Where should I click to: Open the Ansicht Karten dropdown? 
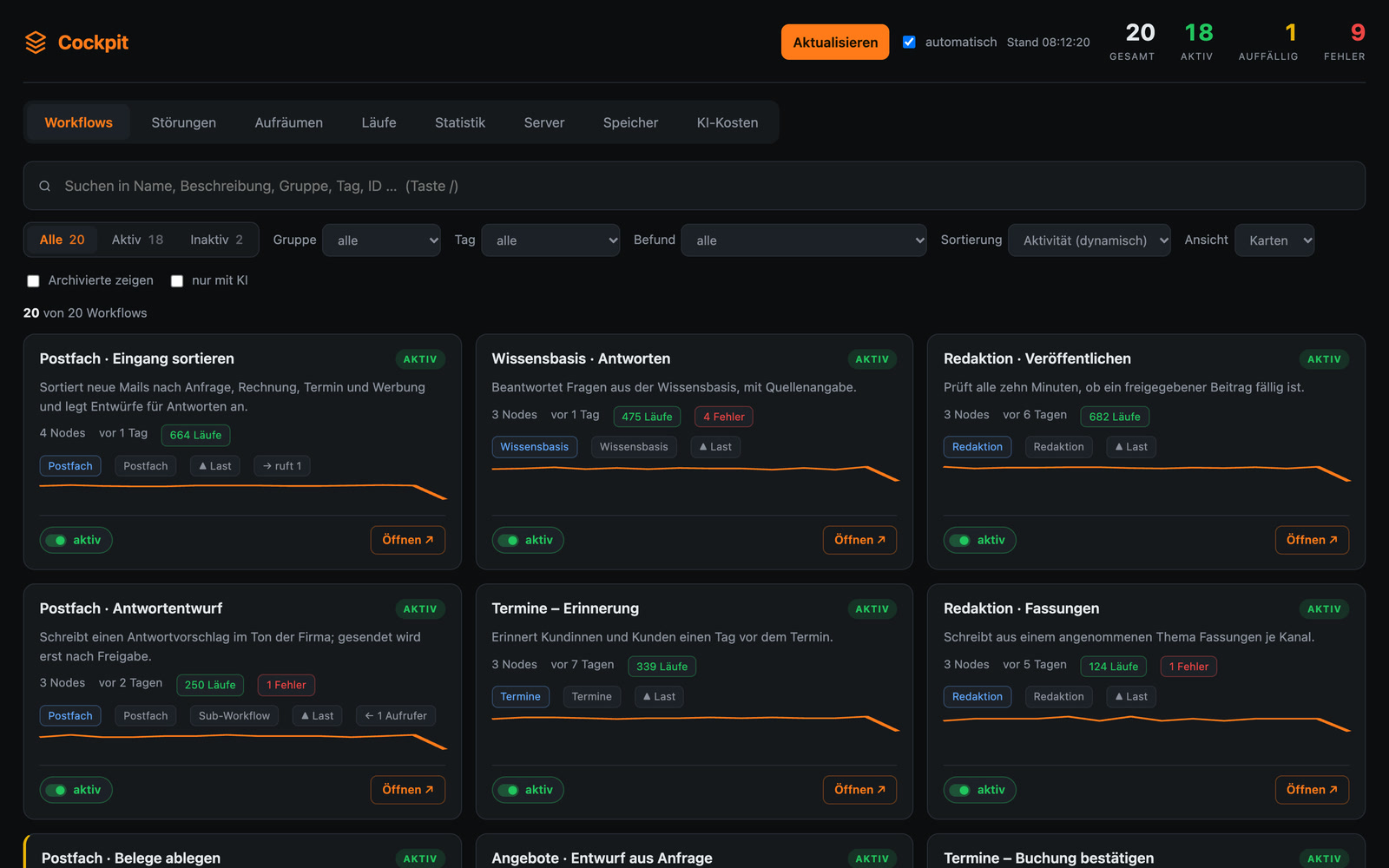tap(1274, 240)
